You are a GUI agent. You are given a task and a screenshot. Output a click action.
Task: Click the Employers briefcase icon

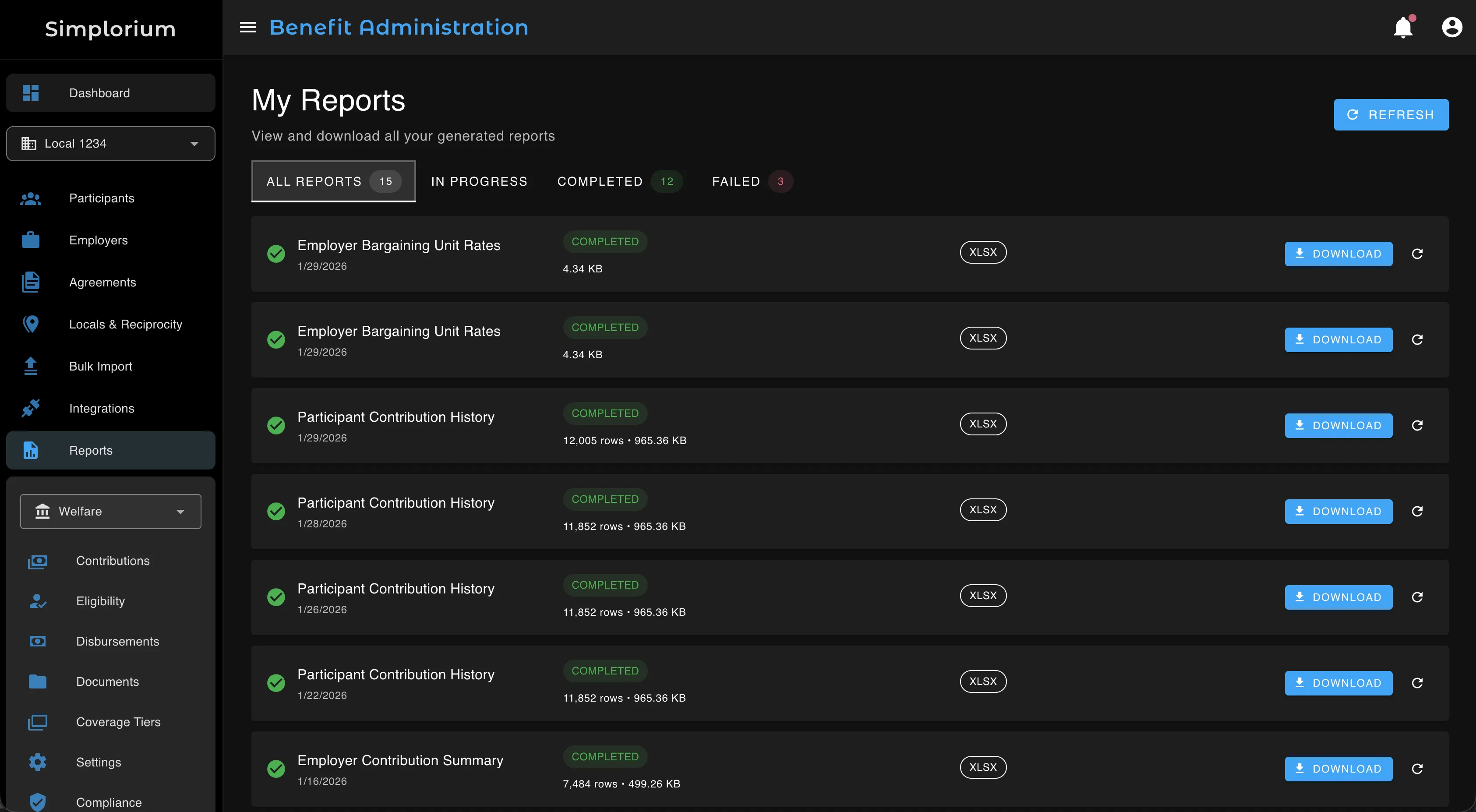pyautogui.click(x=30, y=240)
